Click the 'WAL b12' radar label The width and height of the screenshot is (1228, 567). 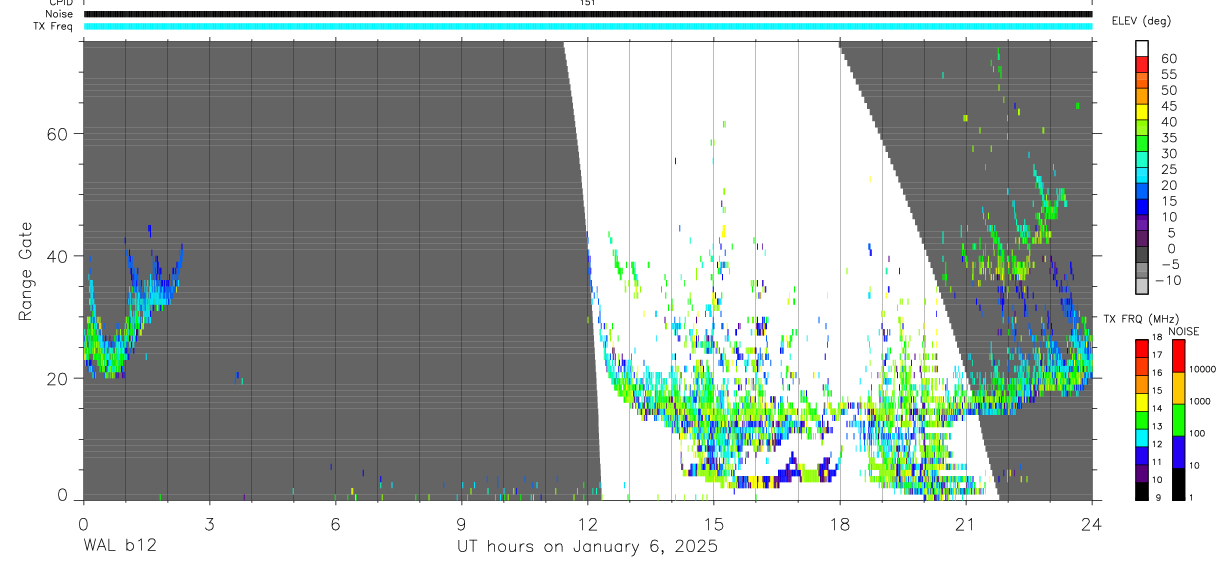click(119, 546)
